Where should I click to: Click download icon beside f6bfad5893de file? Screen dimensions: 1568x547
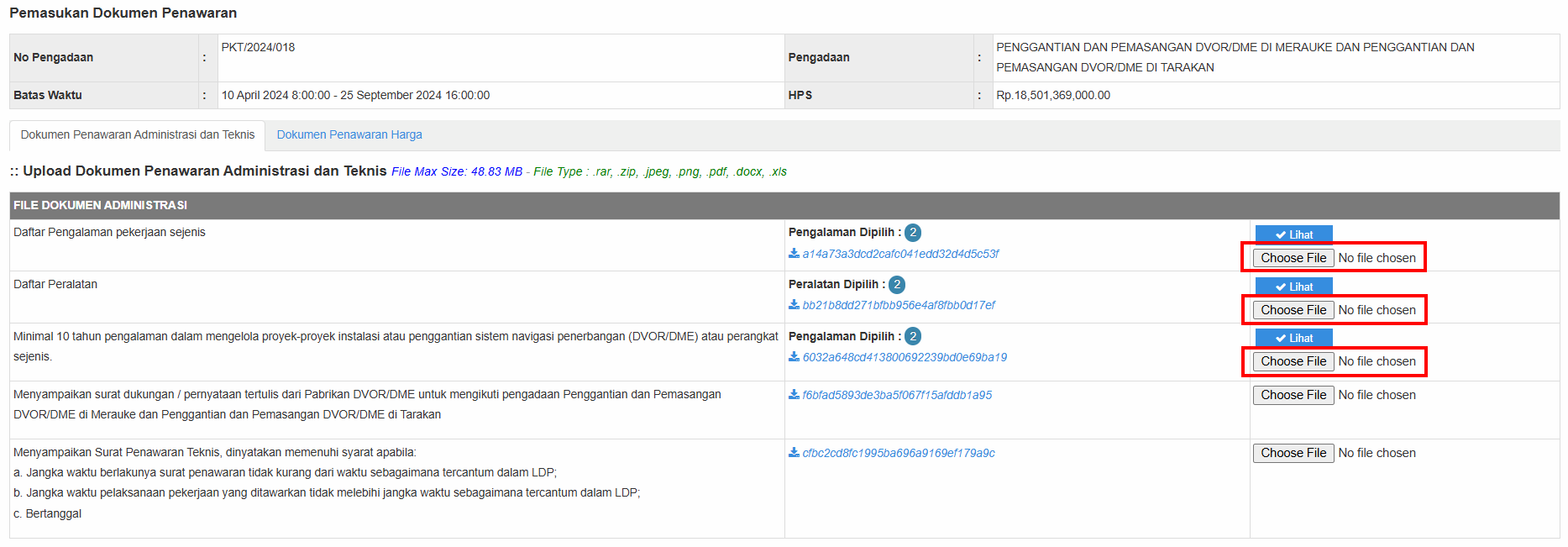[x=794, y=395]
